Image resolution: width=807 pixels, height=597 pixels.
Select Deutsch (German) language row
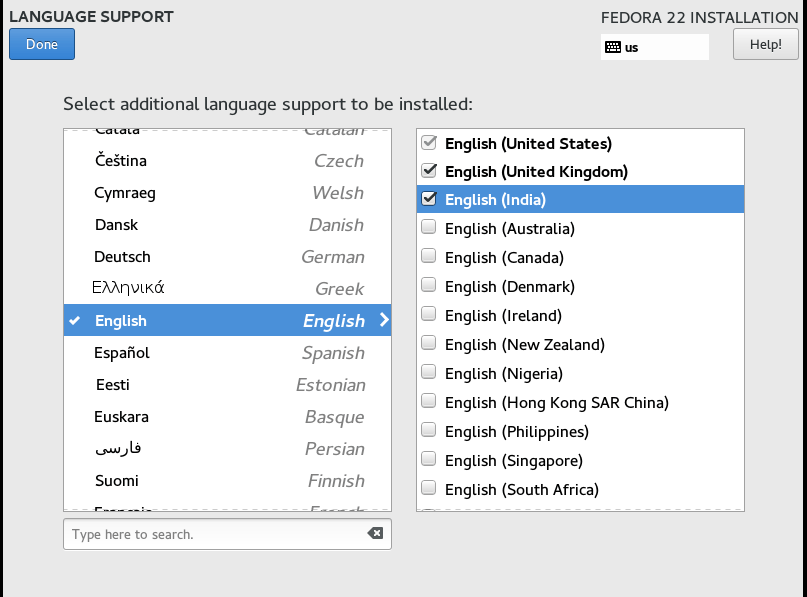coord(227,256)
